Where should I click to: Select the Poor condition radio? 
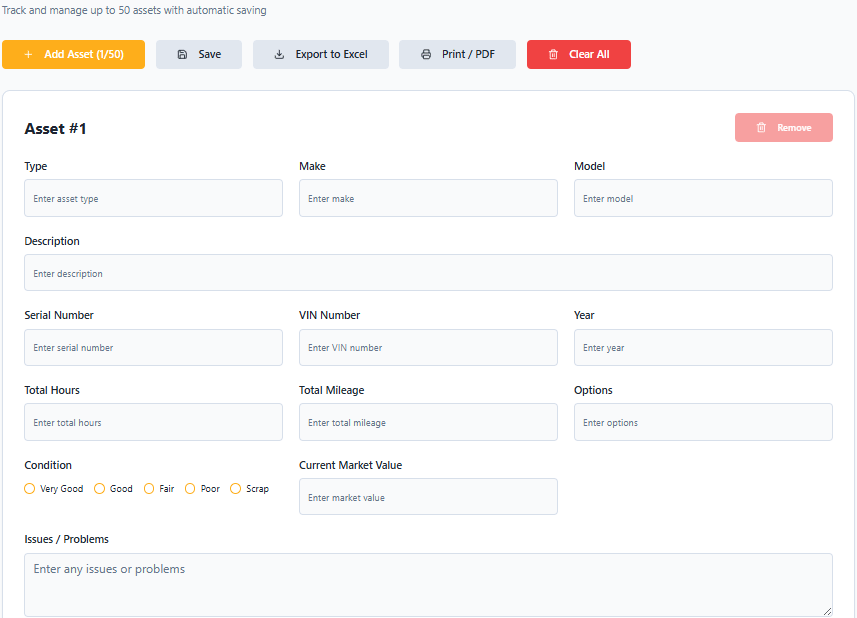pyautogui.click(x=190, y=488)
